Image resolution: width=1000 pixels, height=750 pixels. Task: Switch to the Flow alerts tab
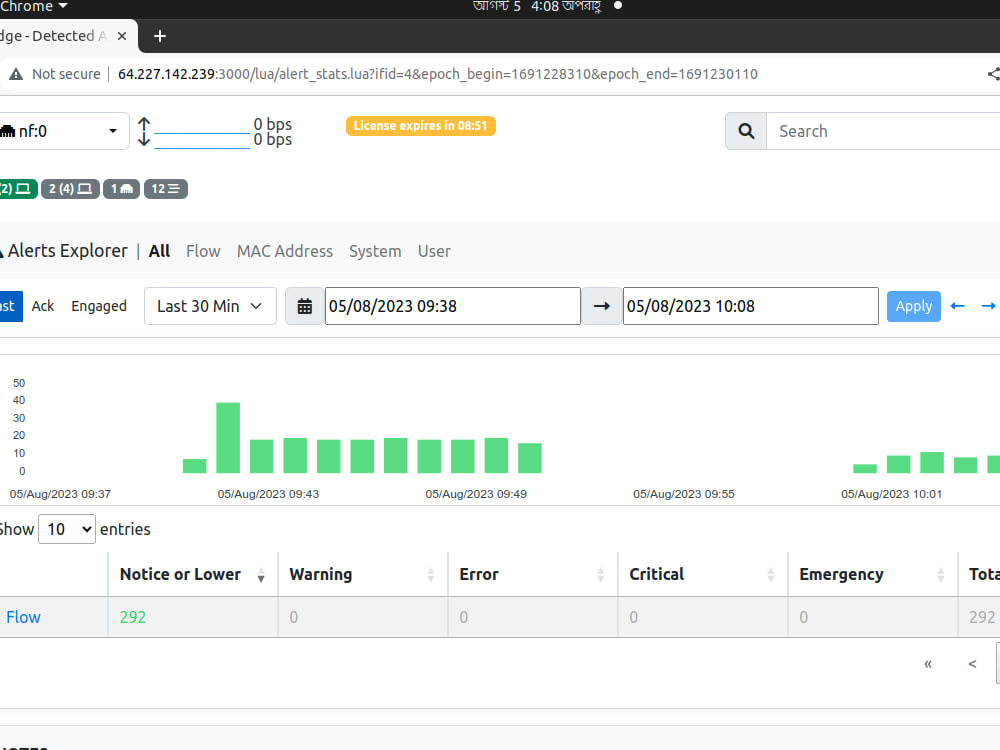click(x=203, y=251)
